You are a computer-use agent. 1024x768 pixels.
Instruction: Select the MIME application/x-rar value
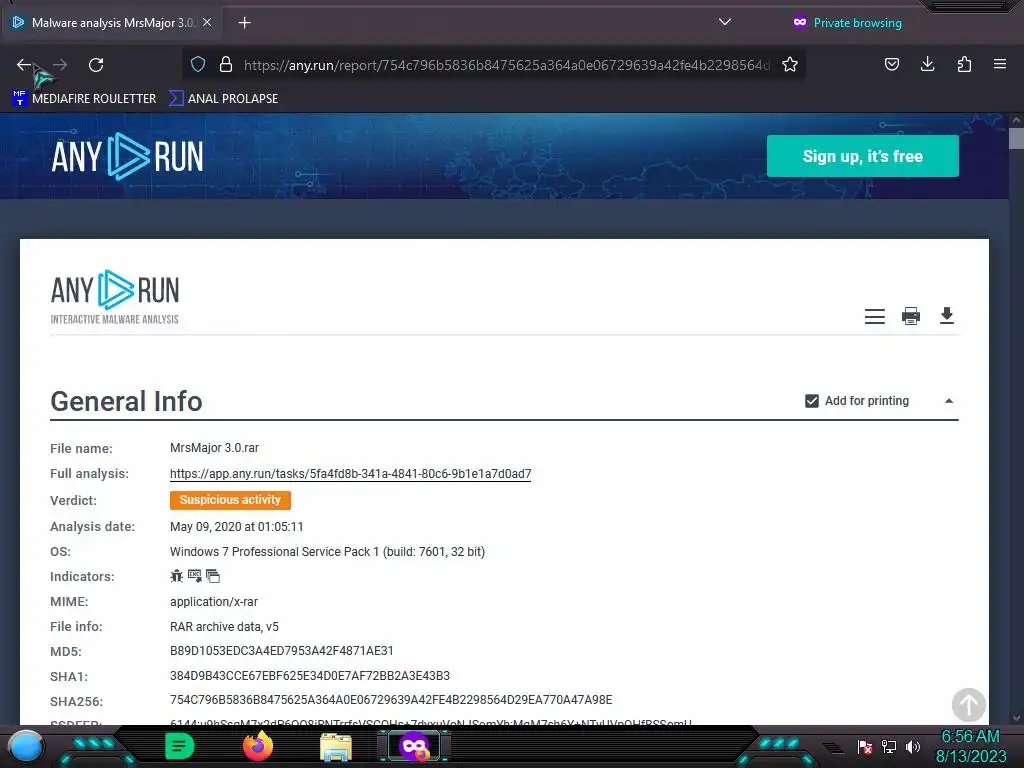[x=214, y=601]
